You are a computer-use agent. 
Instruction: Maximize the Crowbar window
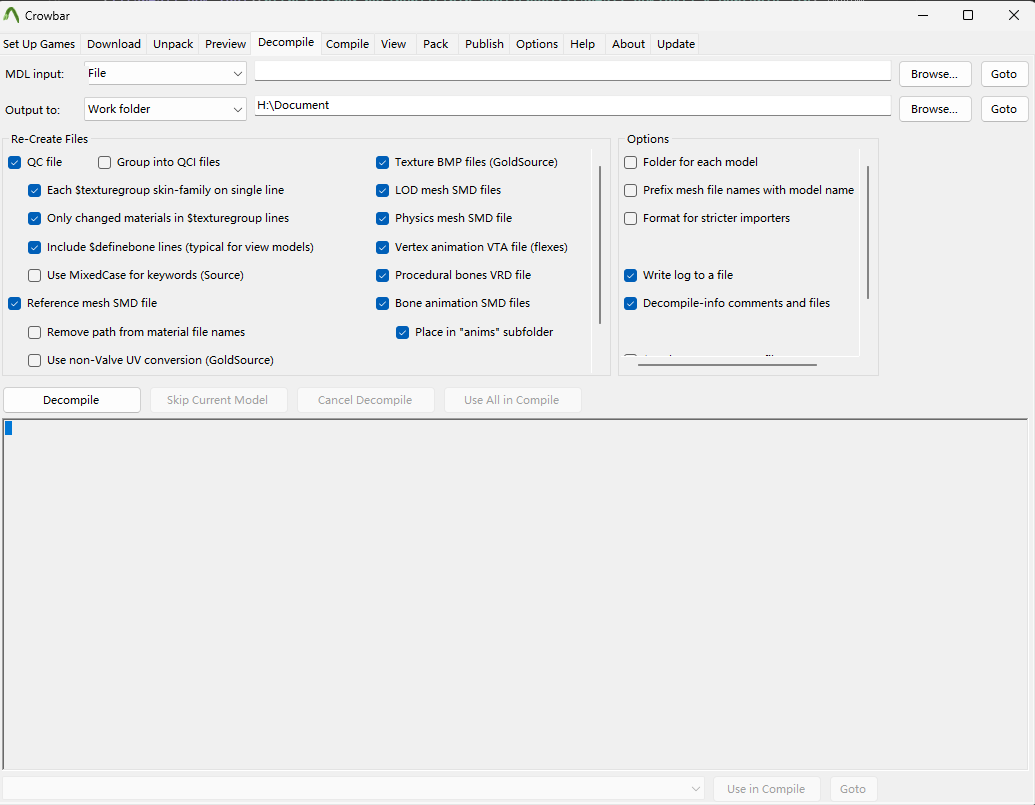(x=967, y=15)
